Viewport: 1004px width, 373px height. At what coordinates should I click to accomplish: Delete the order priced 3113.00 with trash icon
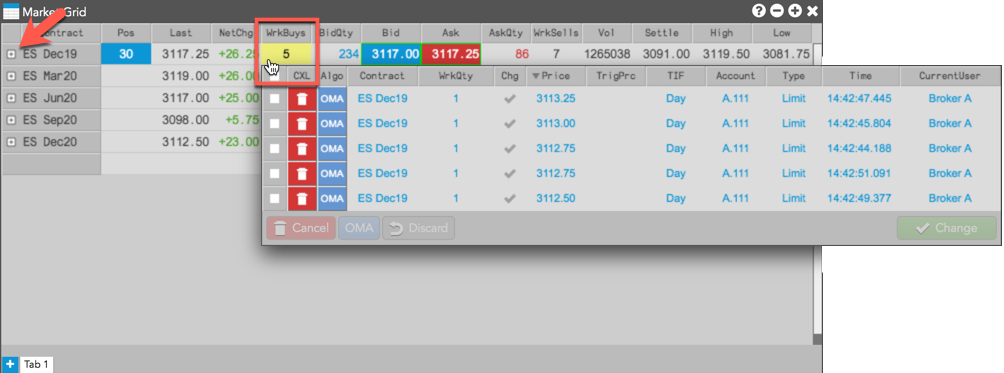click(x=302, y=124)
